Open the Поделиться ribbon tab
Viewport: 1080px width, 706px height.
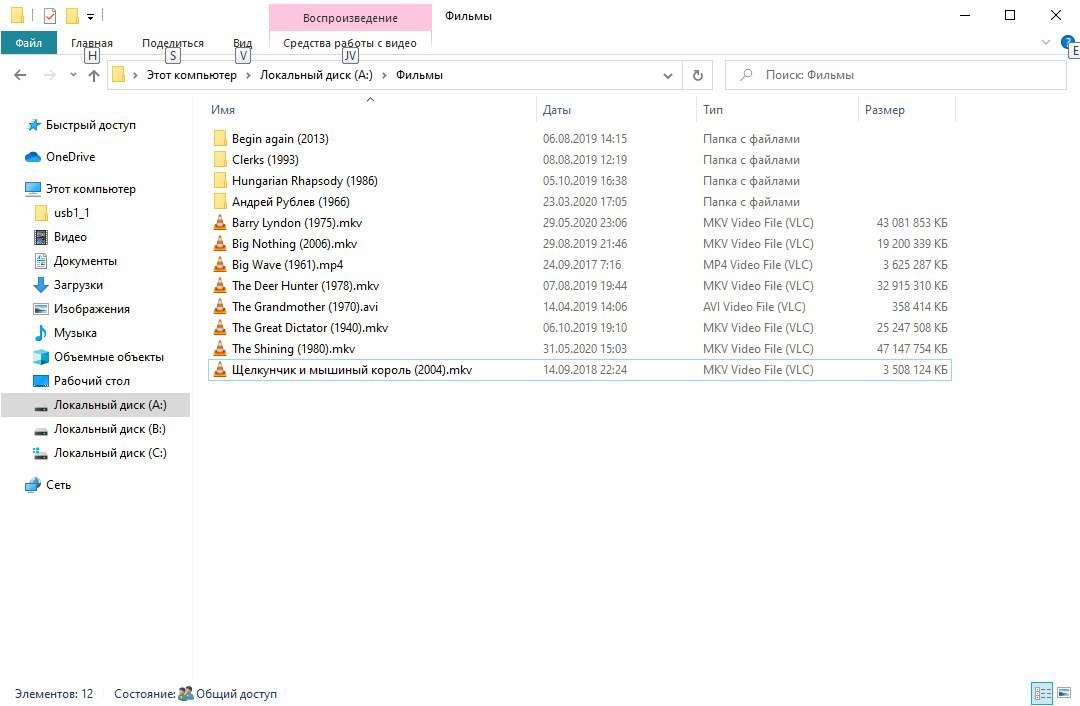(173, 43)
